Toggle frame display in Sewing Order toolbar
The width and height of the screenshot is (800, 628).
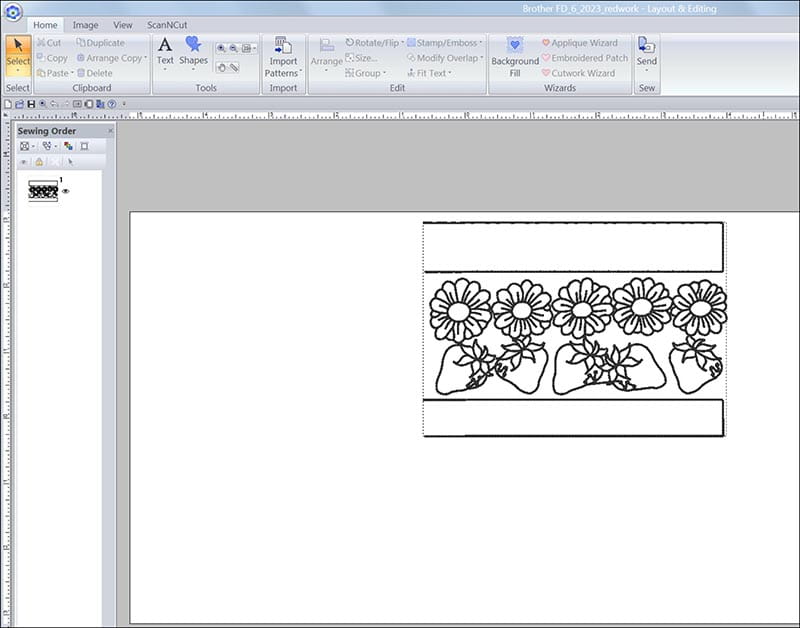pyautogui.click(x=84, y=146)
